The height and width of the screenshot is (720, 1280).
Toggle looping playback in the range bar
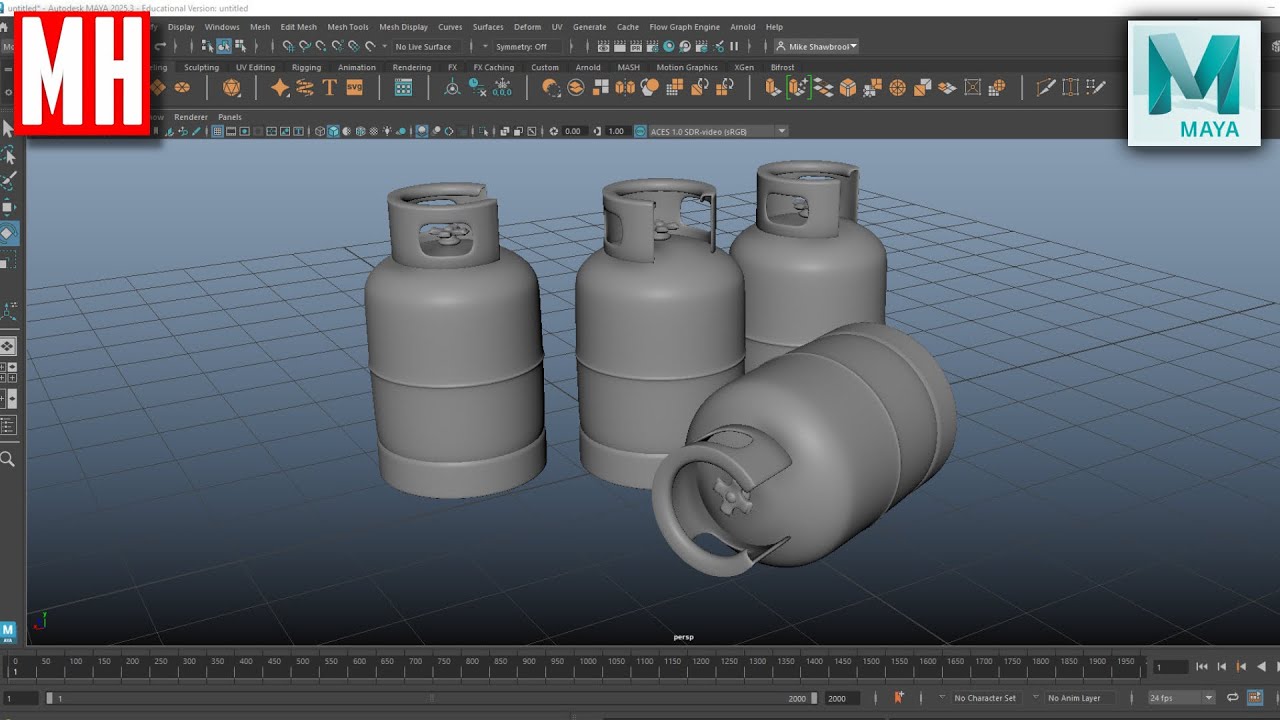[1232, 698]
